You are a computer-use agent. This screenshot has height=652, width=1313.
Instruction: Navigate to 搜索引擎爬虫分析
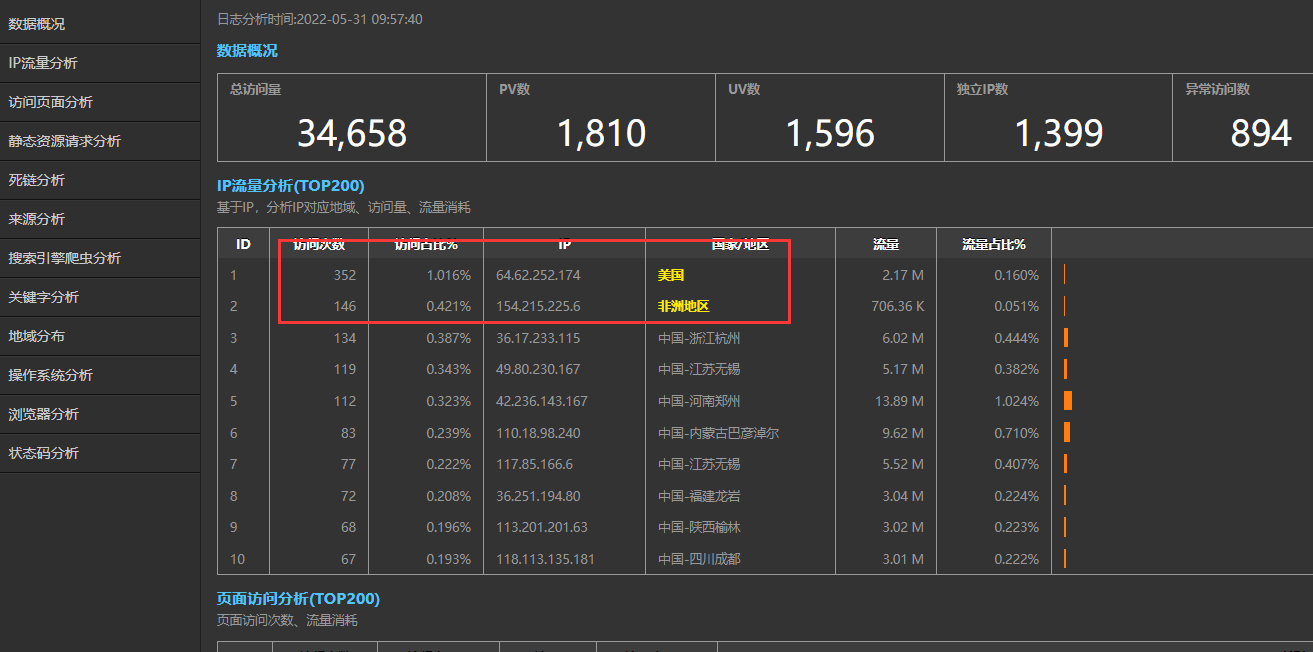click(x=65, y=258)
